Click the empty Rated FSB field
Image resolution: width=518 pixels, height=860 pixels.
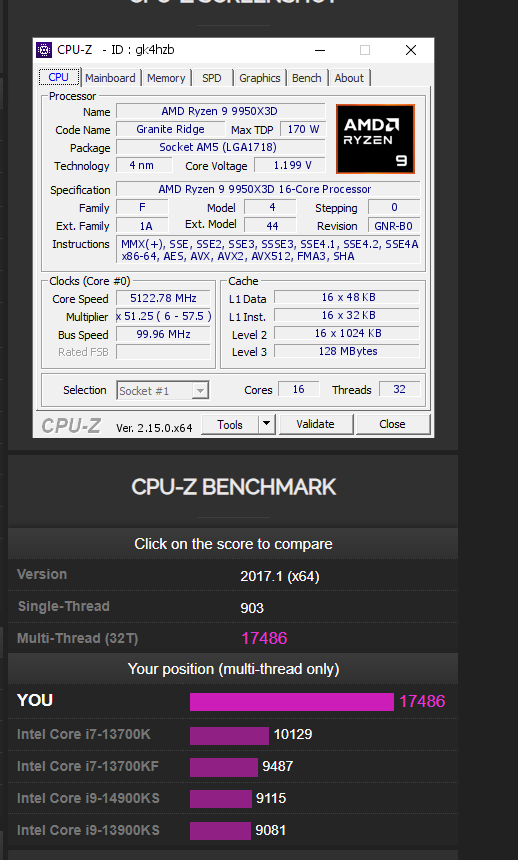click(x=163, y=353)
